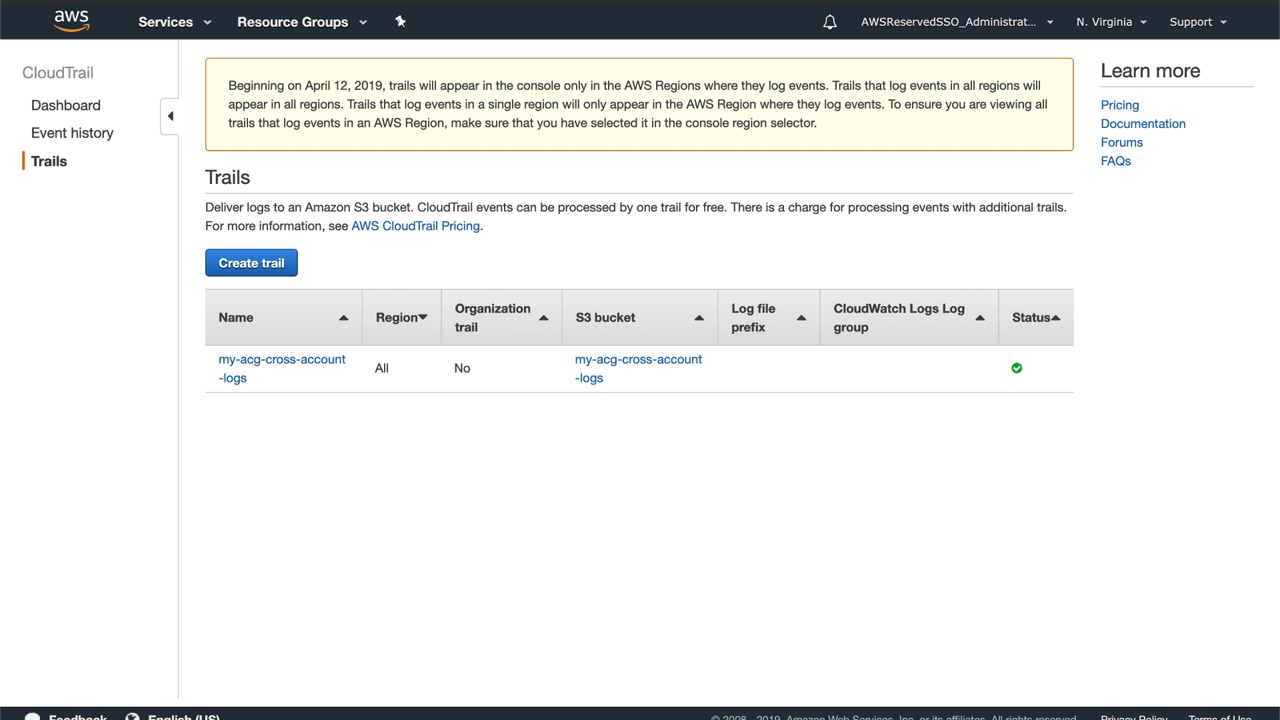This screenshot has height=720, width=1280.
Task: Sort by Organization trail column arrow
Action: 543,318
